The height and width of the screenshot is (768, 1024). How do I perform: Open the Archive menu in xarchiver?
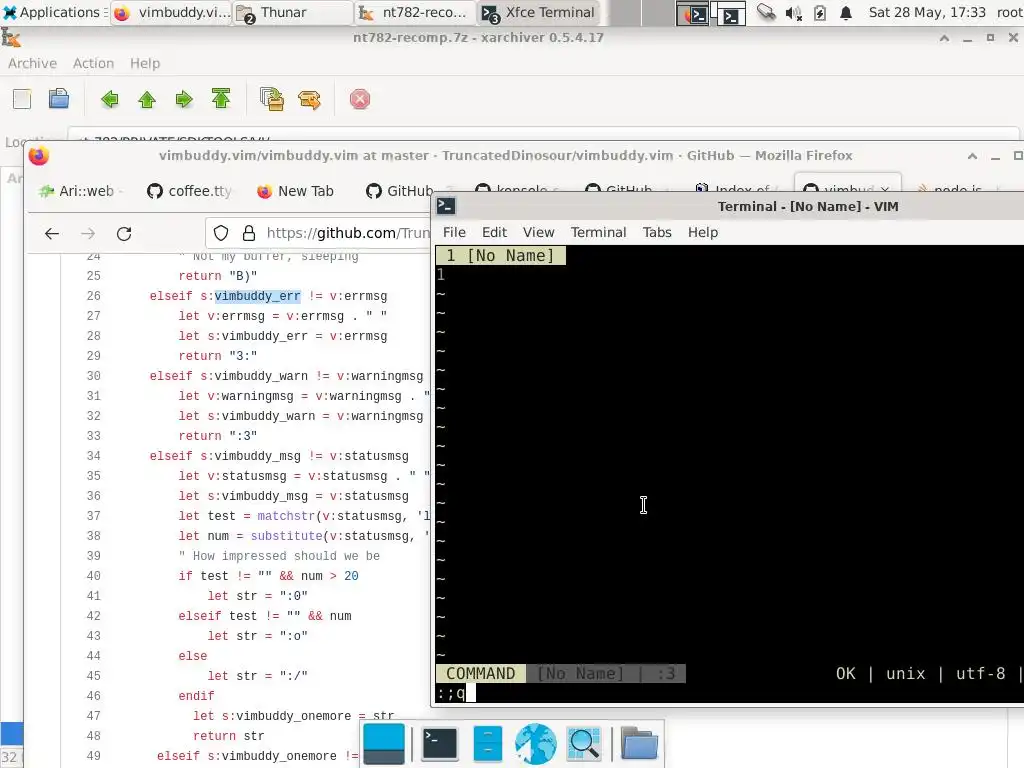pyautogui.click(x=32, y=63)
